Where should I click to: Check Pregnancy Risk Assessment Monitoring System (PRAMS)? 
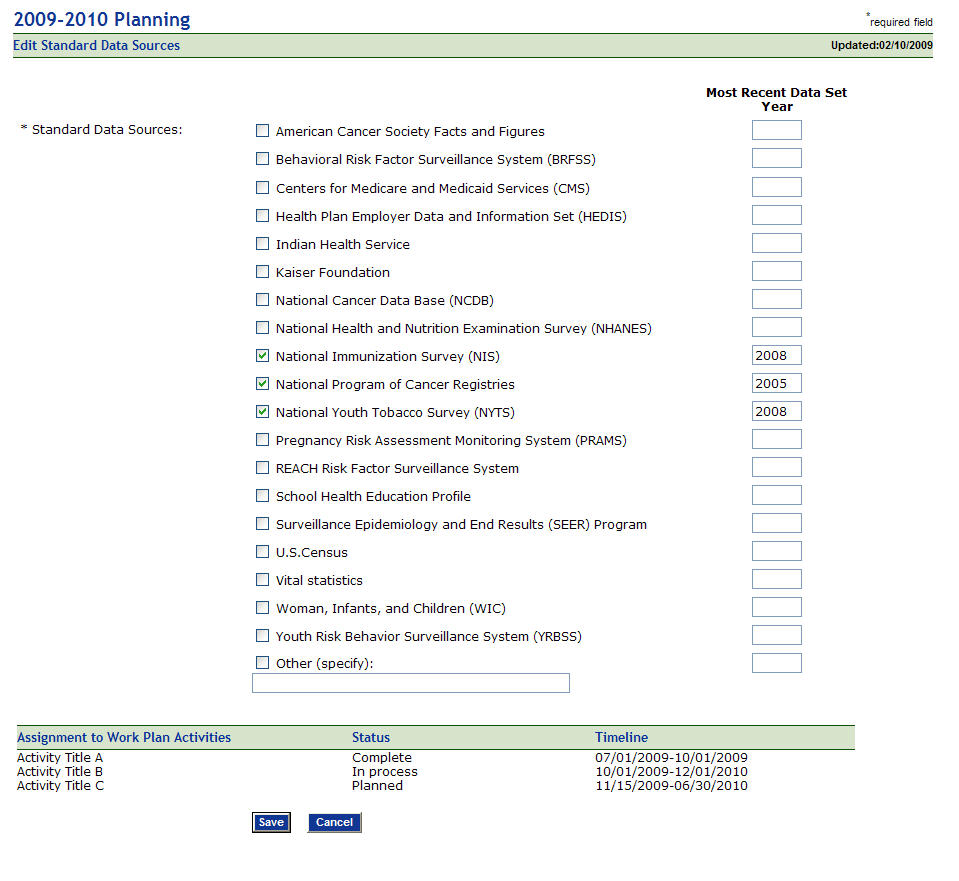point(262,439)
